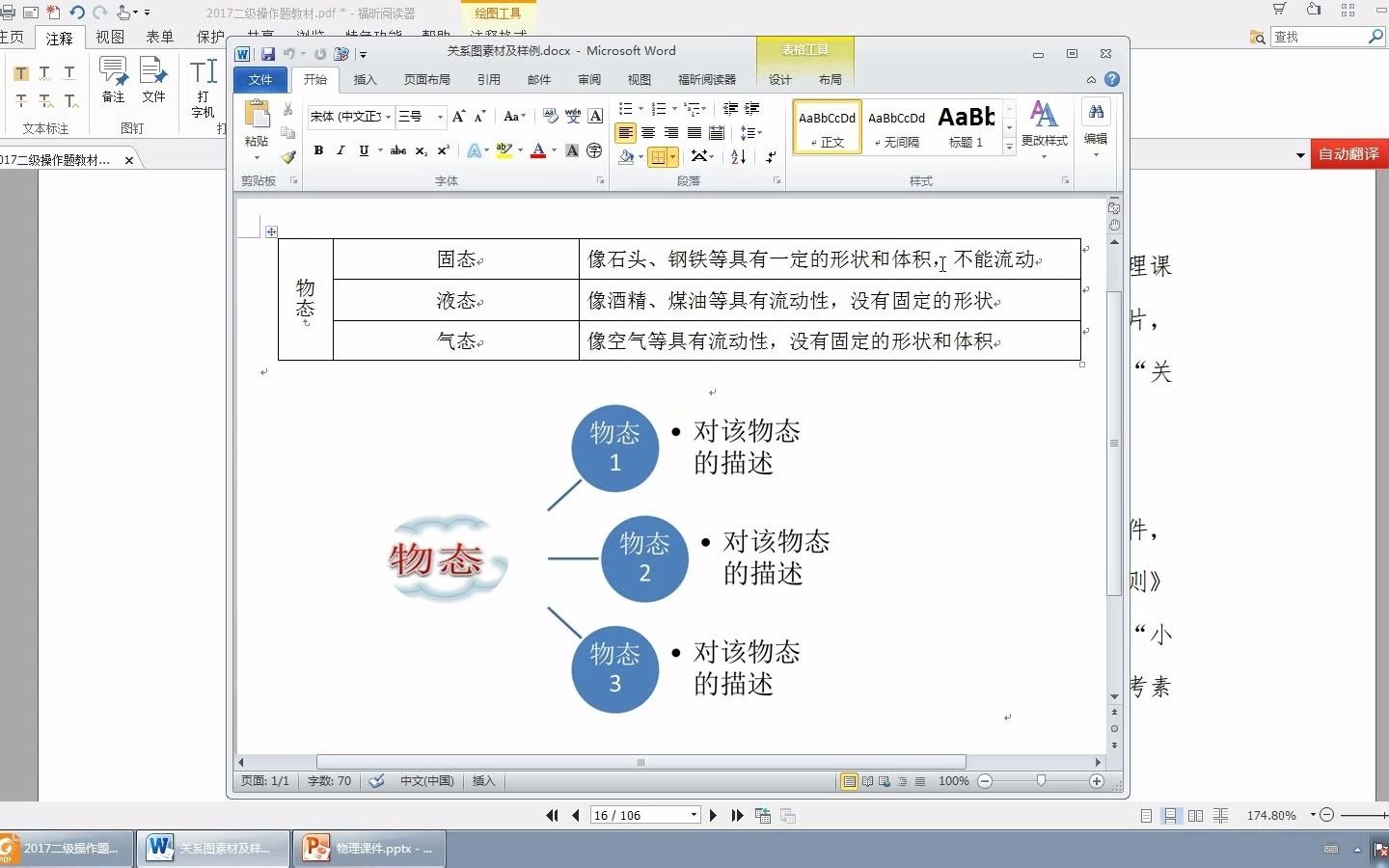Click the 自动翻译 button
This screenshot has width=1389, height=868.
[1348, 152]
